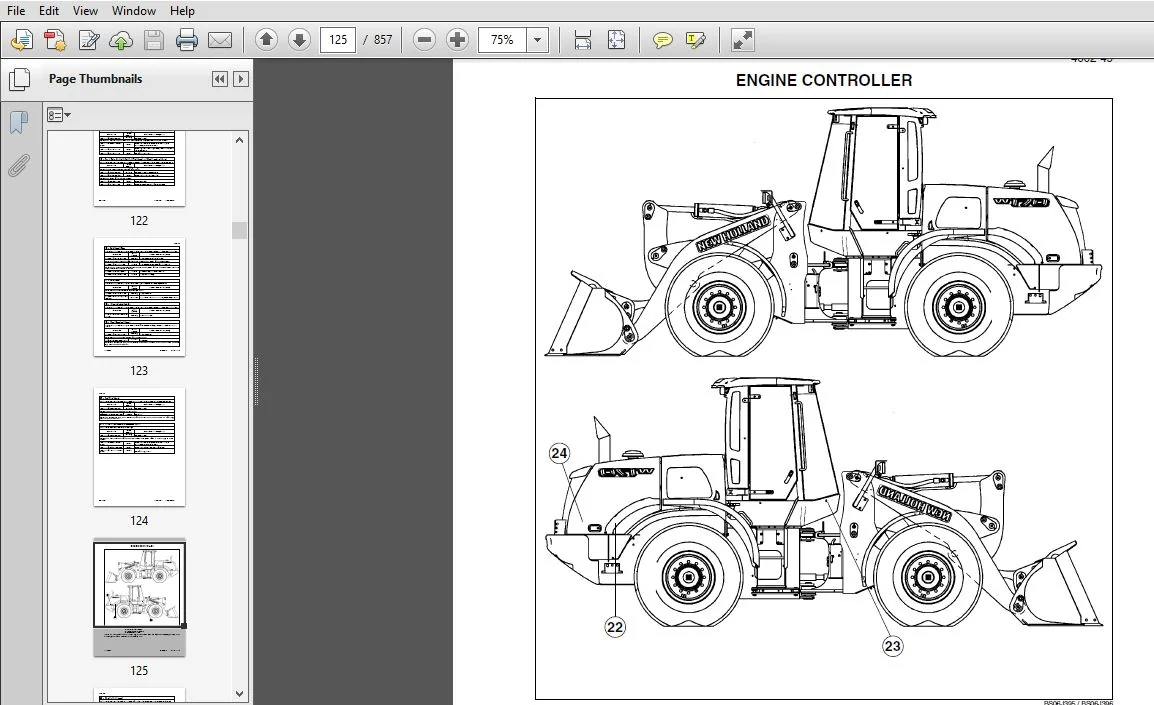Open the Edit menu

49,10
